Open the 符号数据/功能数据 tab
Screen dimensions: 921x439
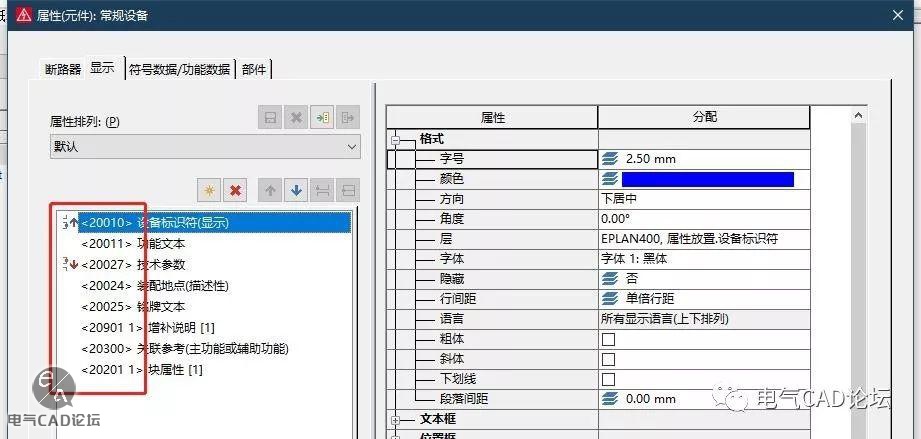pyautogui.click(x=179, y=69)
